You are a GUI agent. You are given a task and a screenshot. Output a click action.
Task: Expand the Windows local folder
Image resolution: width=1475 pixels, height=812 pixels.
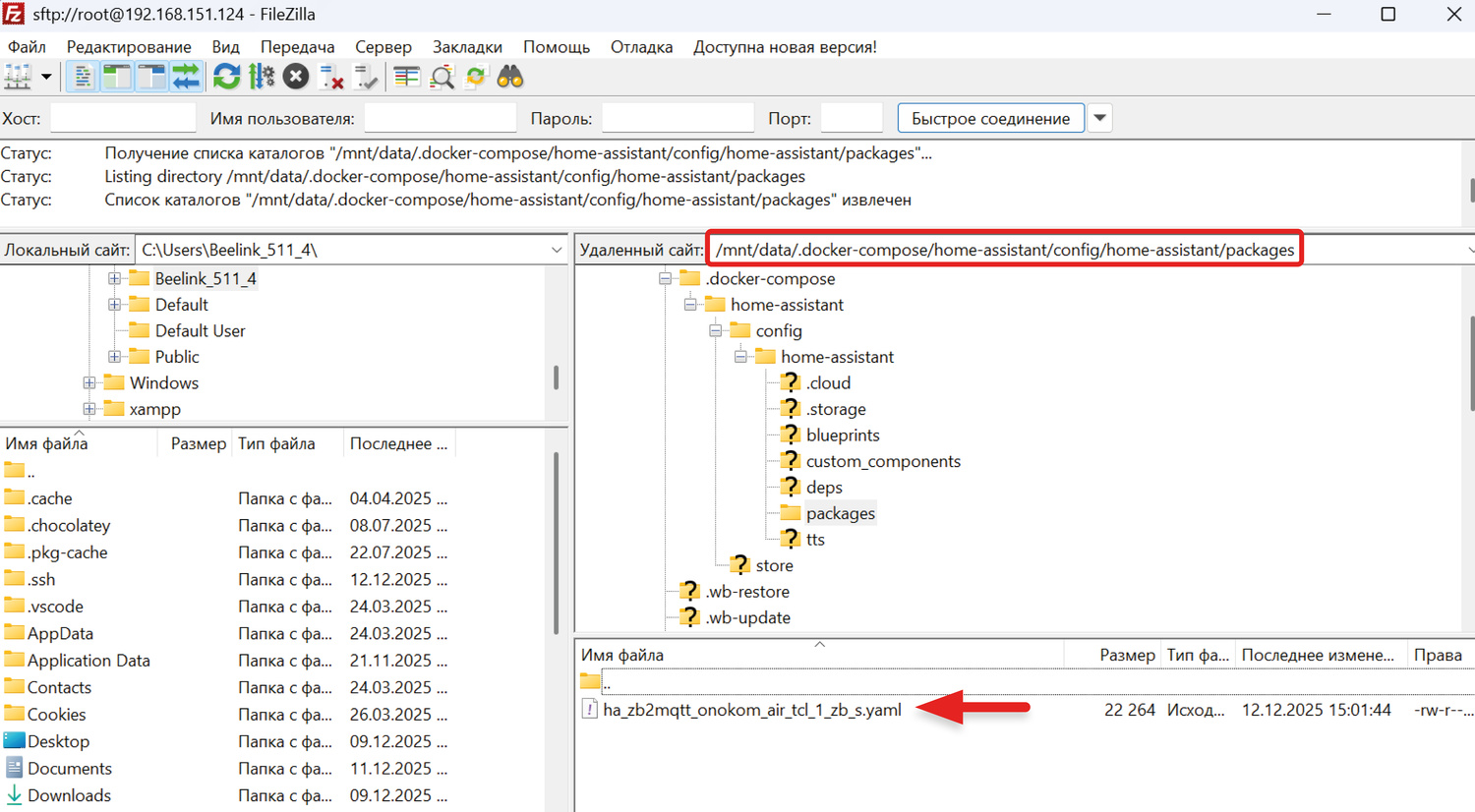[x=89, y=382]
